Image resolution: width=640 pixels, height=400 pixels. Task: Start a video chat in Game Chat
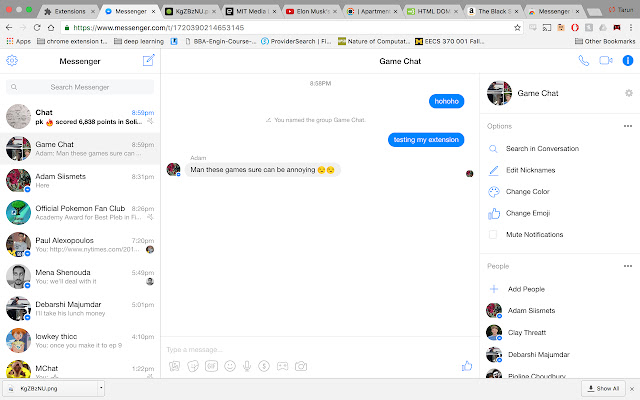(x=606, y=61)
